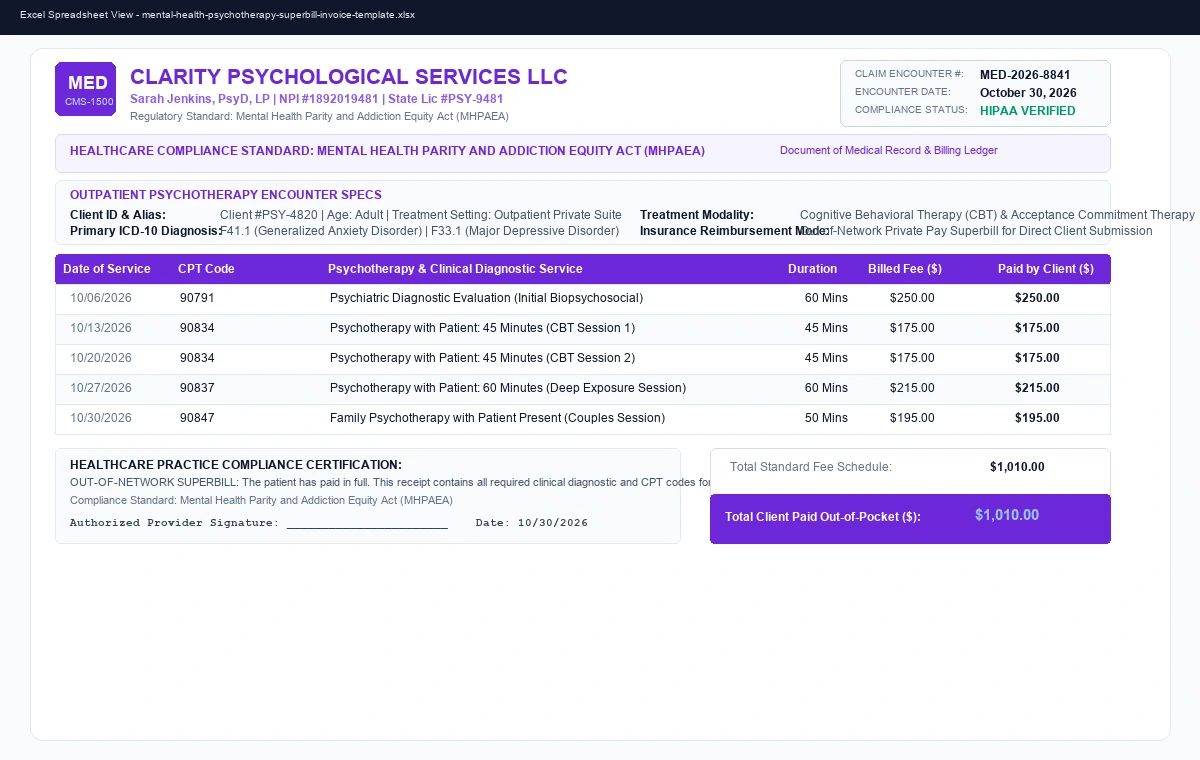Click the purple MED CMS-1500 logo badge

click(85, 89)
